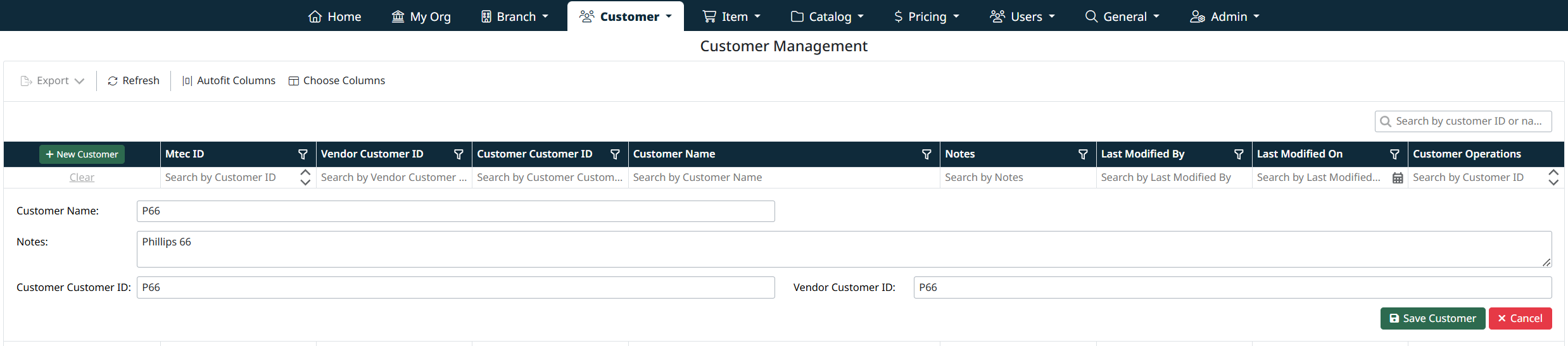1568x346 pixels.
Task: Open calendar picker for Last Modified search
Action: point(1398,178)
